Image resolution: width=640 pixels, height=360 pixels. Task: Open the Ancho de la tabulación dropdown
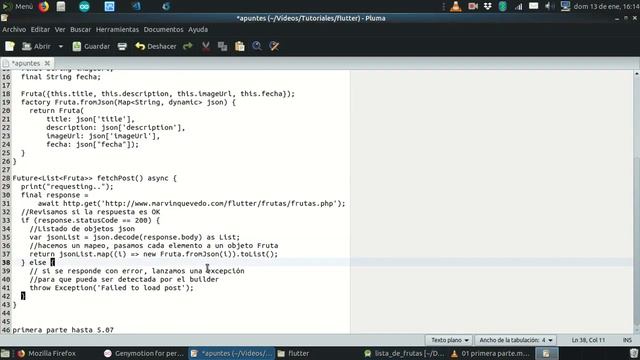(x=516, y=340)
